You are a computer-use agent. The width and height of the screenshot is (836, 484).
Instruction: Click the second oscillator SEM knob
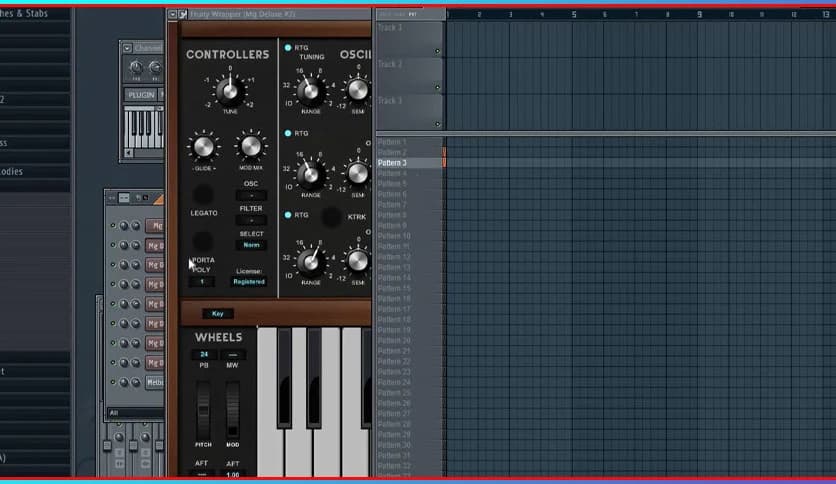(x=358, y=173)
